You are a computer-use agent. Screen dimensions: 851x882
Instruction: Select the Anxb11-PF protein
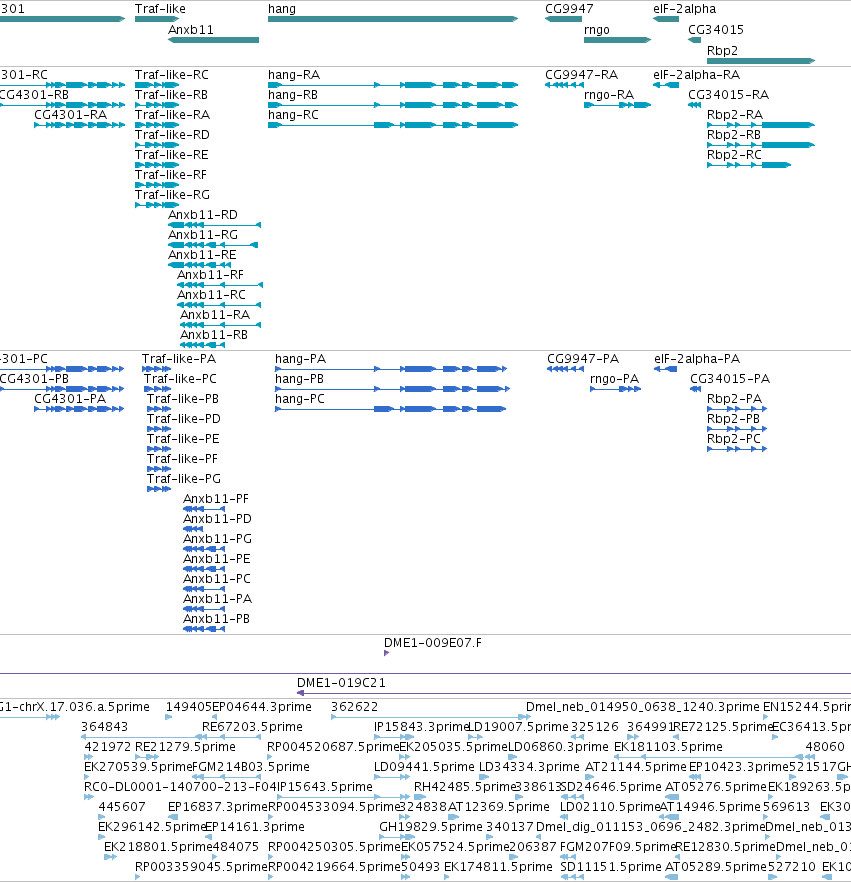(x=204, y=509)
